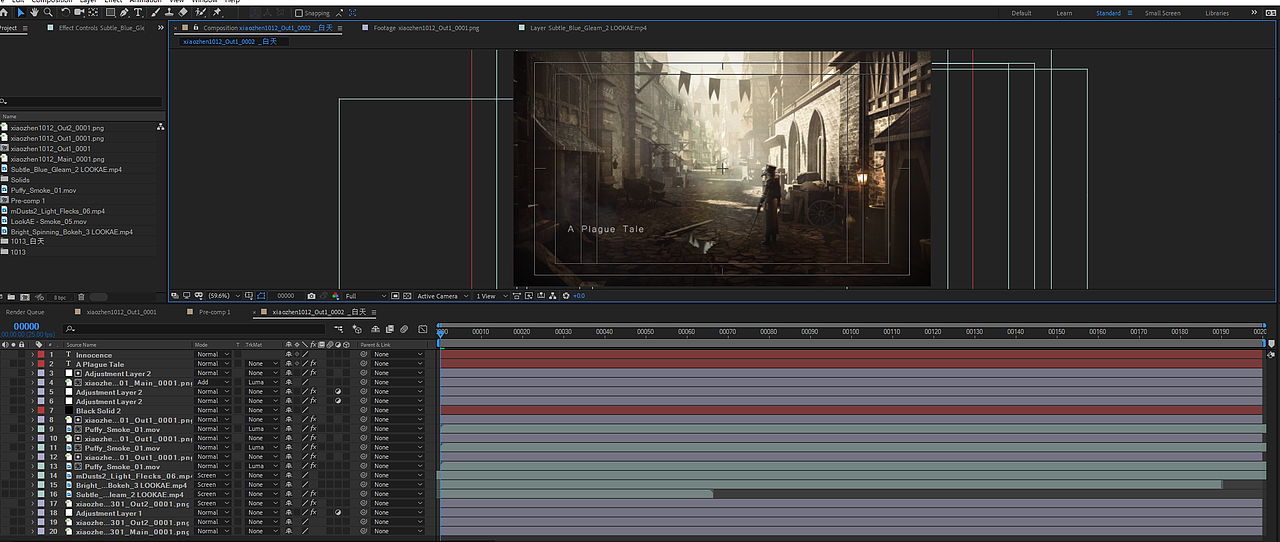Open blending mode dropdown for Innocence layer

coord(212,355)
